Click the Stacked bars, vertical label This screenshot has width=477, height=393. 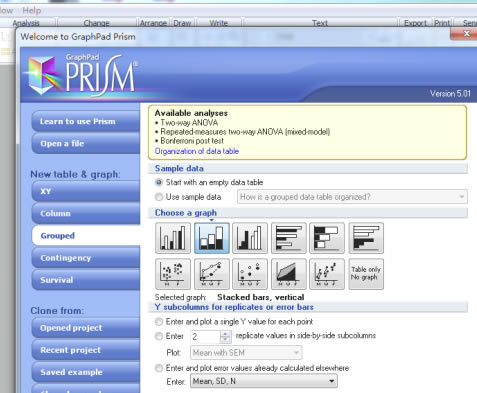pos(261,297)
